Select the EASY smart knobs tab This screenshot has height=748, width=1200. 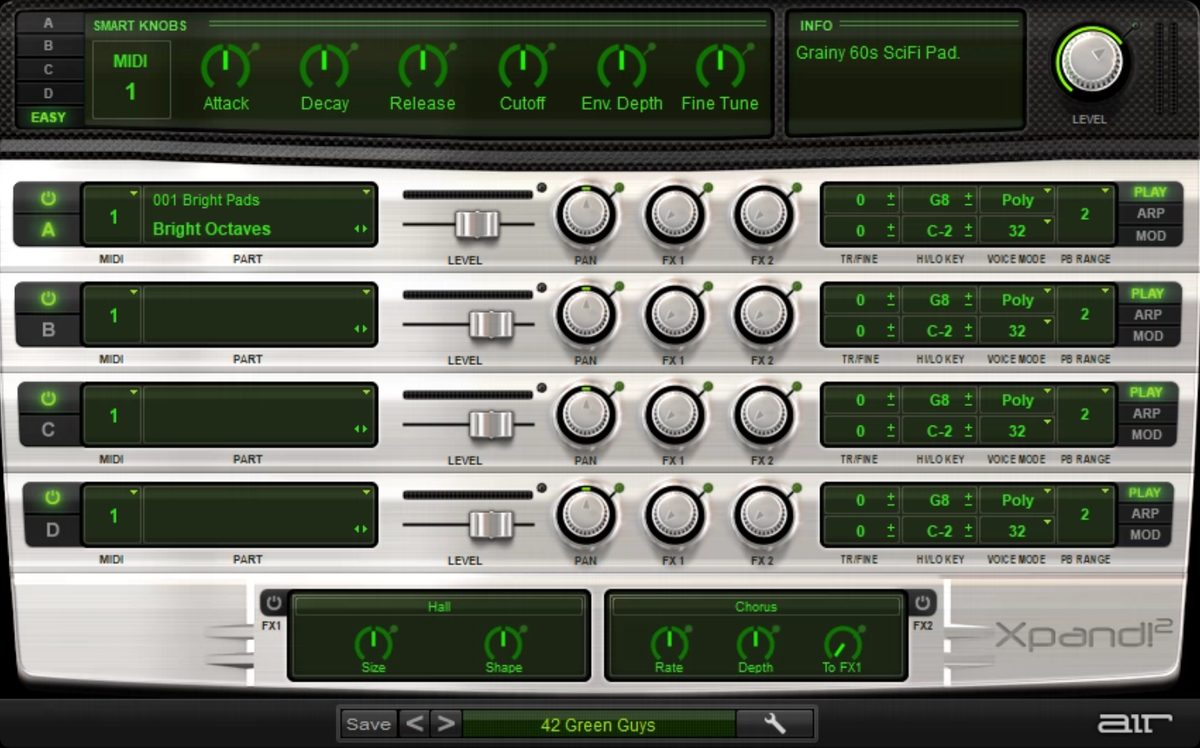pos(48,117)
